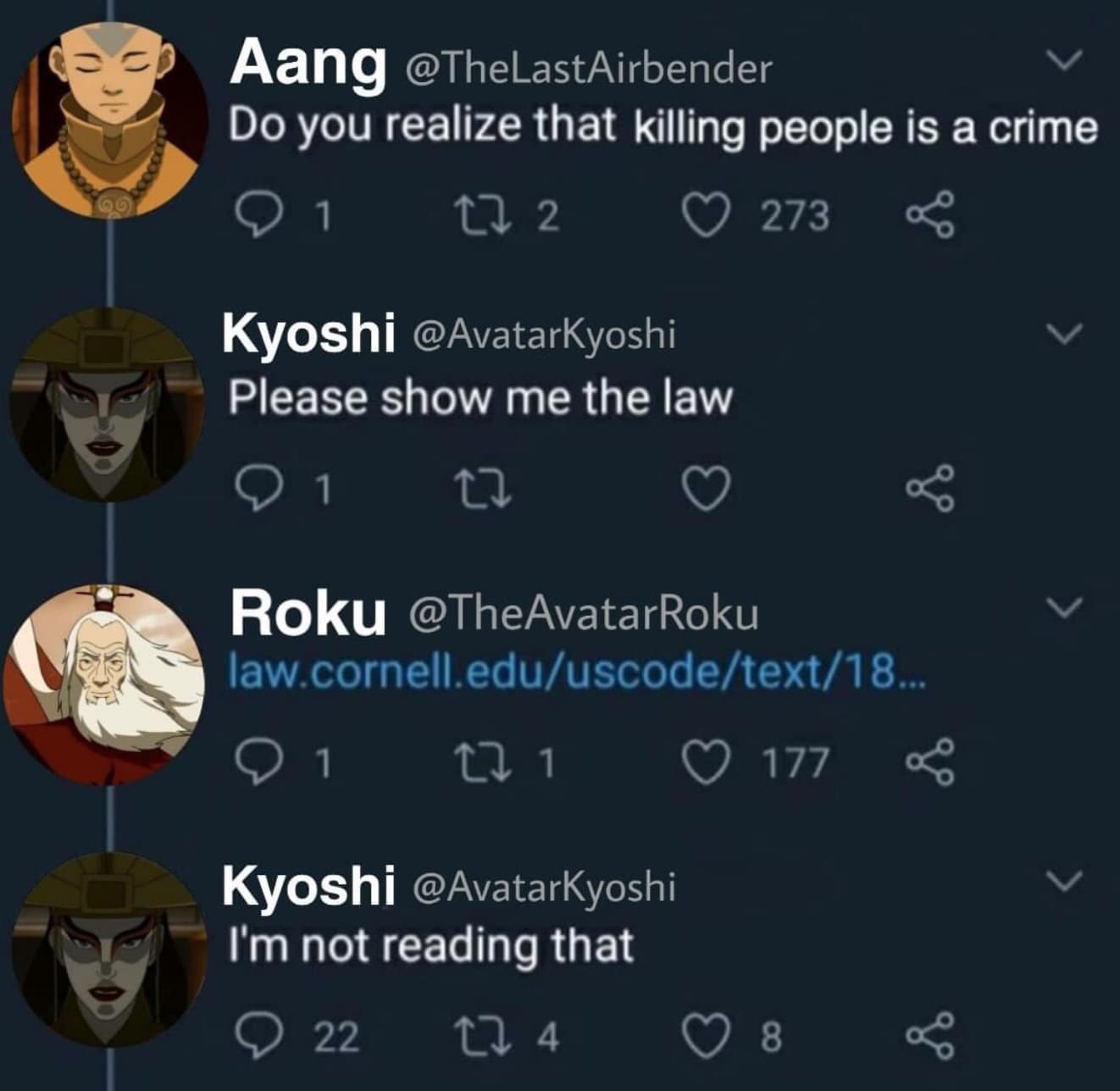View Aang's avatar profile picture
The width and height of the screenshot is (1120, 1091).
click(x=108, y=112)
